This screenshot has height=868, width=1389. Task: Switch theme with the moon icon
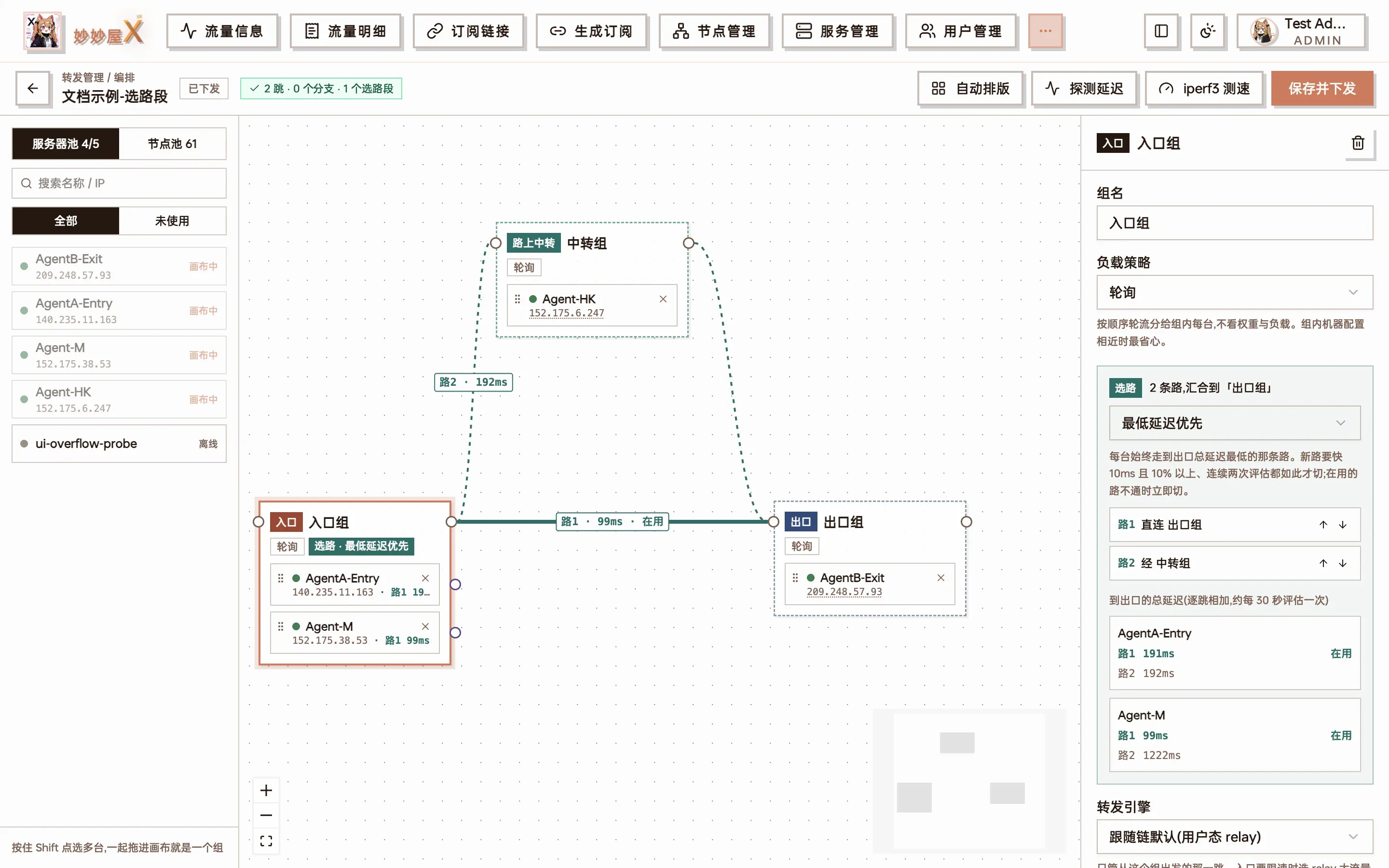click(1207, 31)
